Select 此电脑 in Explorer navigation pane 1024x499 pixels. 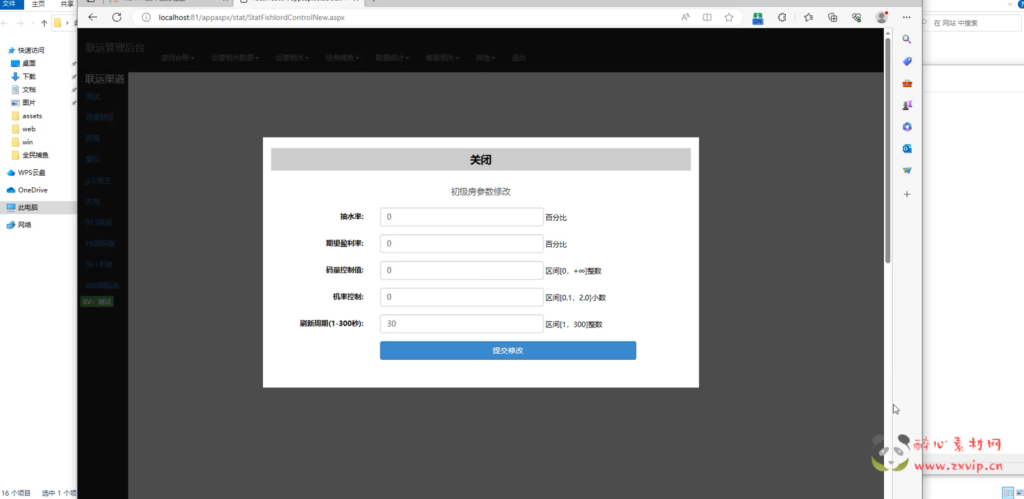coord(28,207)
